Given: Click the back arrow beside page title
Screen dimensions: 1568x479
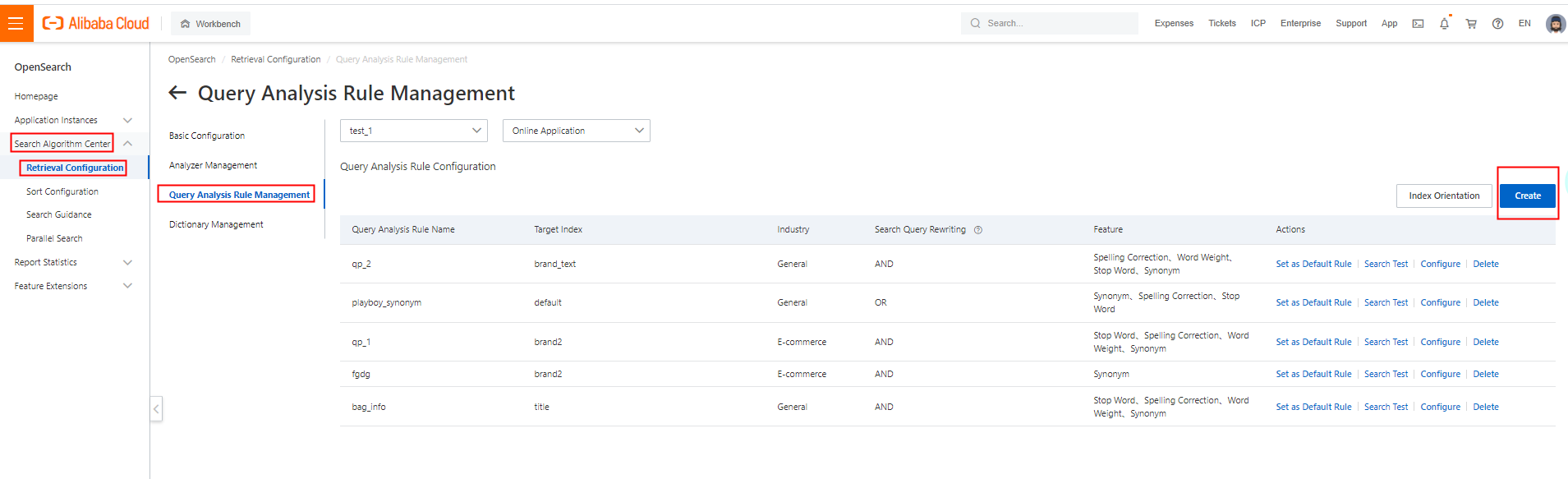Looking at the screenshot, I should point(177,93).
